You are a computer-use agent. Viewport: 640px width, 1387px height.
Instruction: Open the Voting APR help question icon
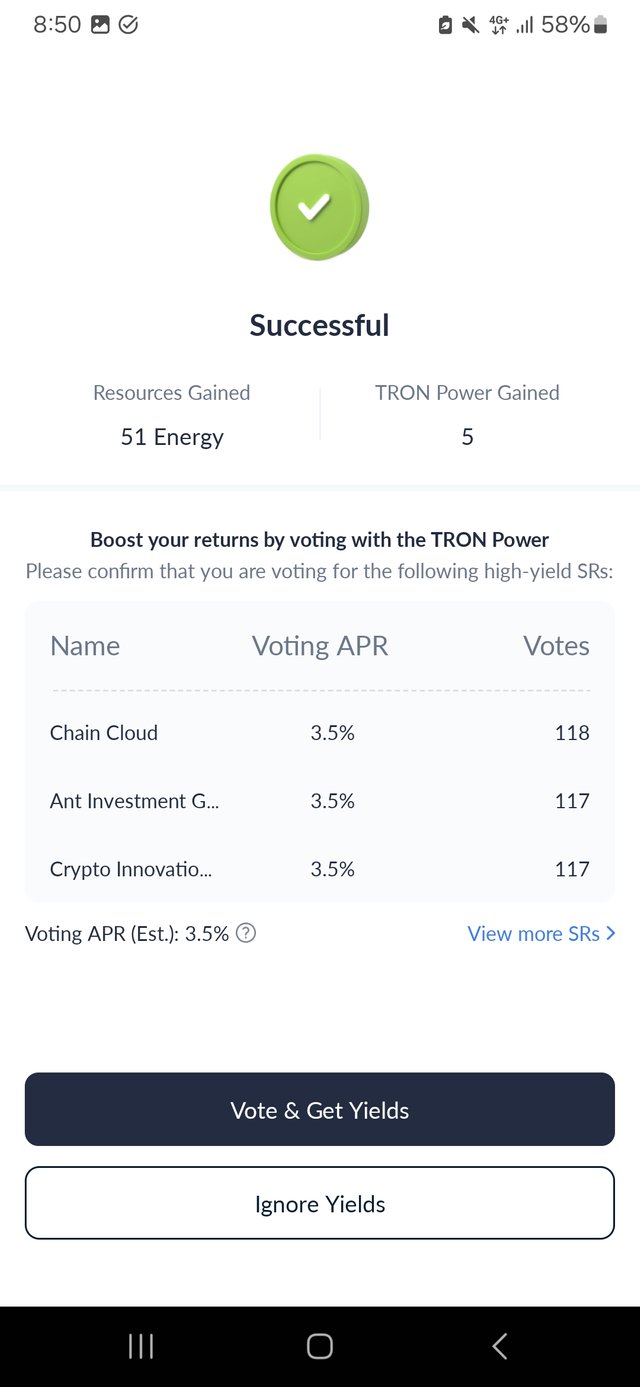pos(246,933)
